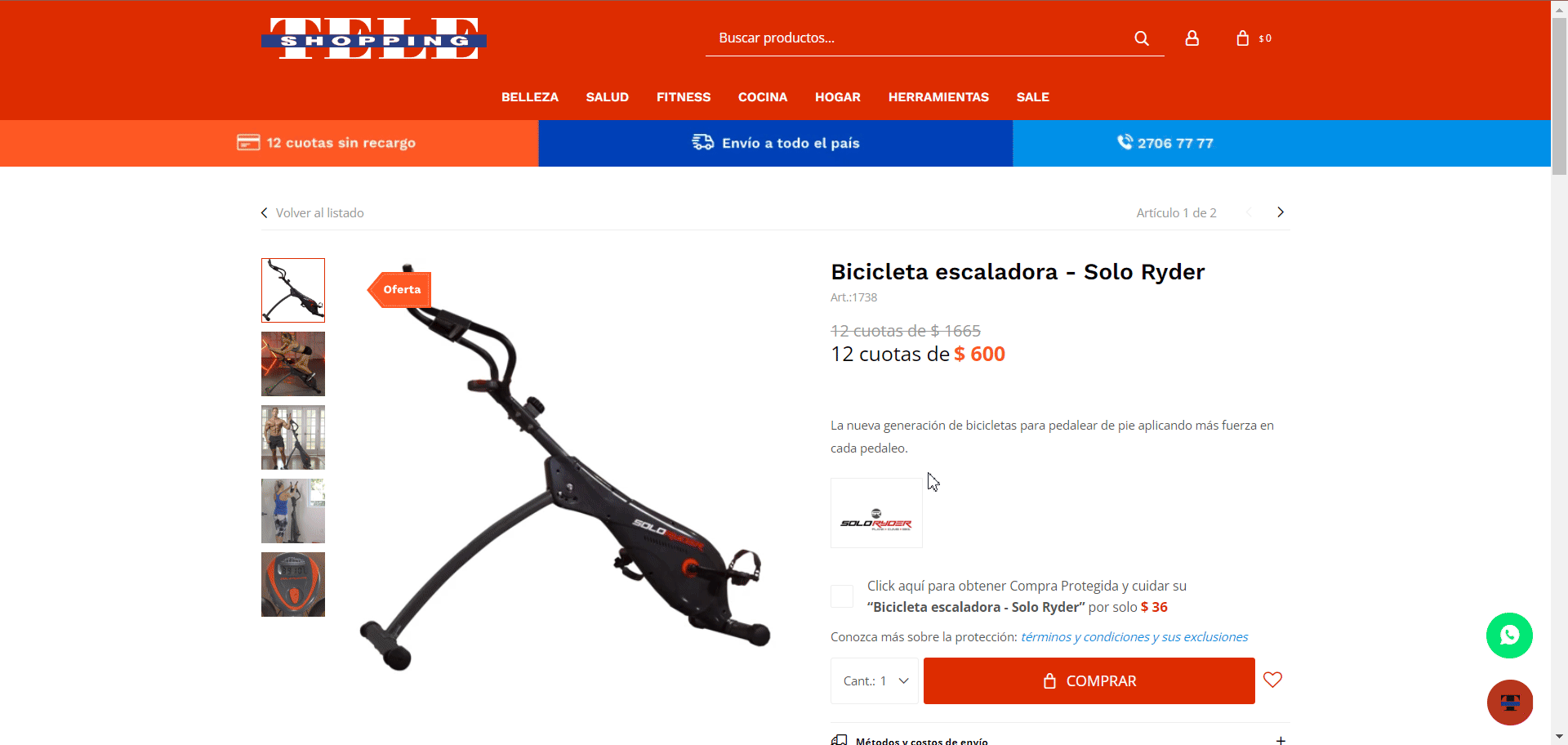
Task: Open the dark red chat widget icon
Action: click(1509, 703)
